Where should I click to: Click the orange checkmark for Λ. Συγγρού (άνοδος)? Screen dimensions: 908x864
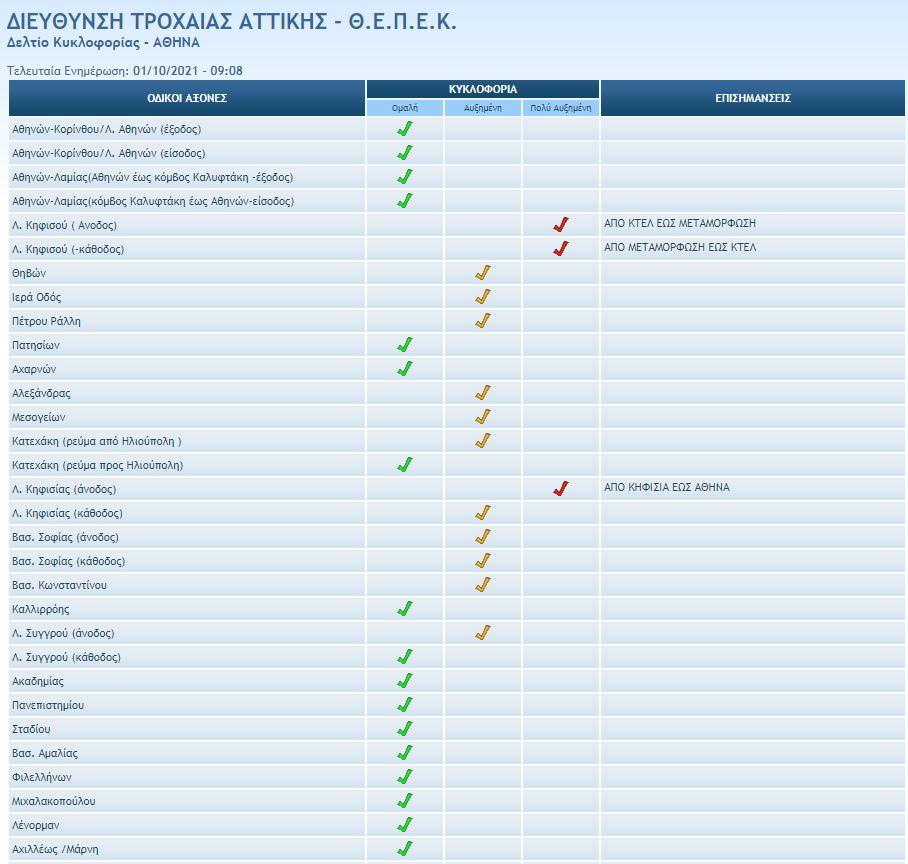483,633
